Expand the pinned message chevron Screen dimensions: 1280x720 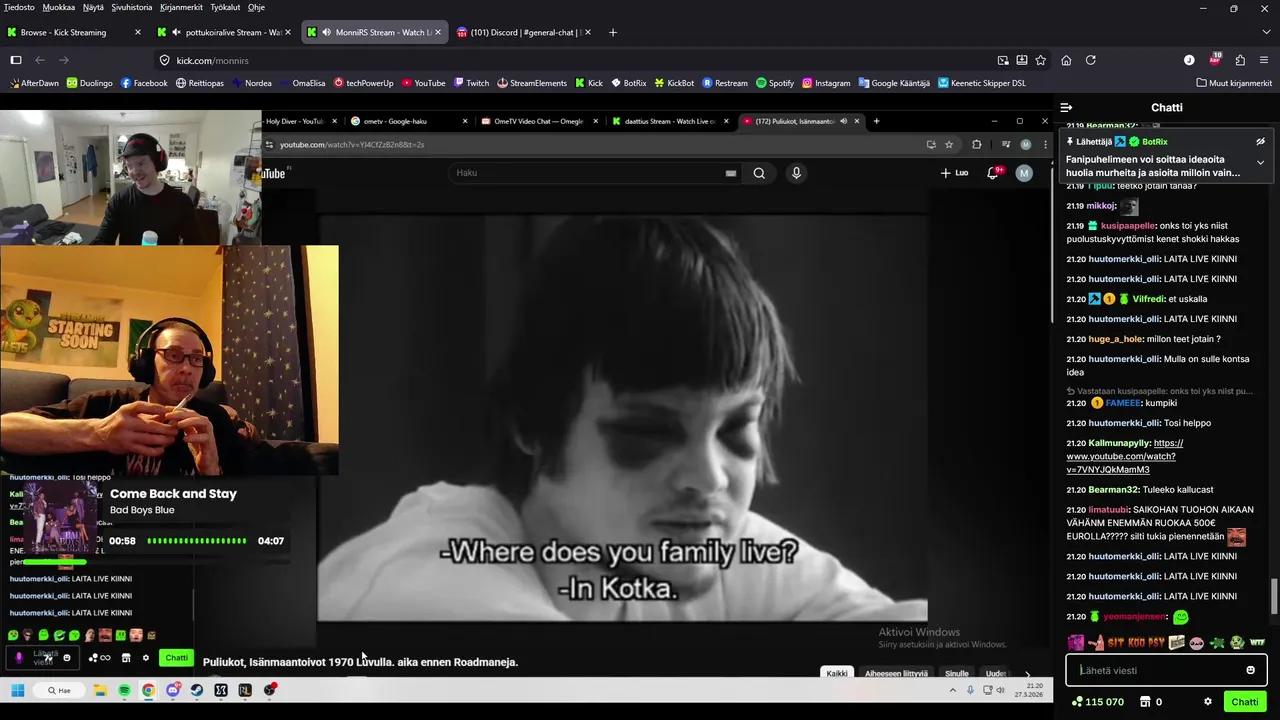[x=1260, y=162]
